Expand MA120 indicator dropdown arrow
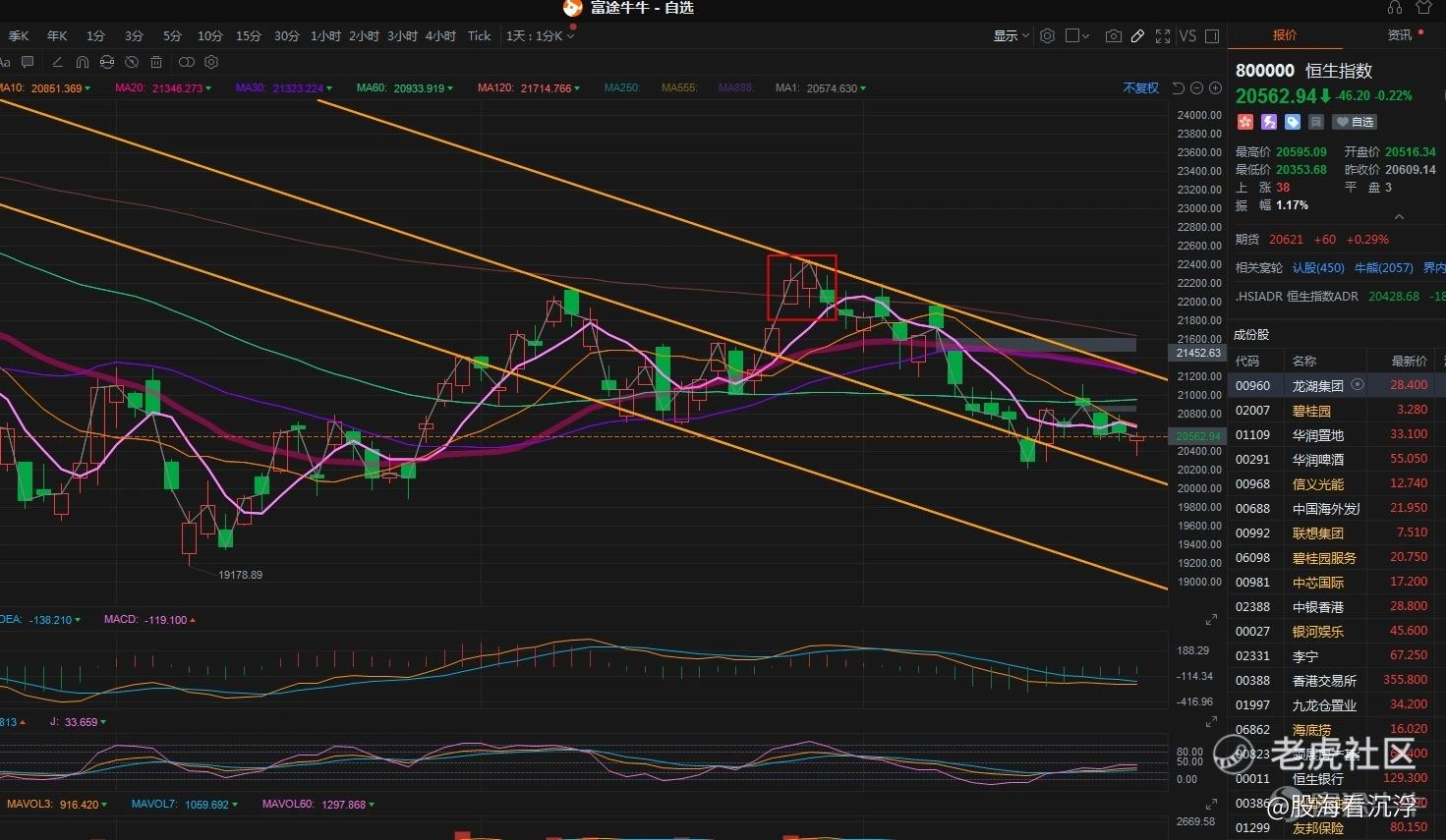 [x=576, y=88]
